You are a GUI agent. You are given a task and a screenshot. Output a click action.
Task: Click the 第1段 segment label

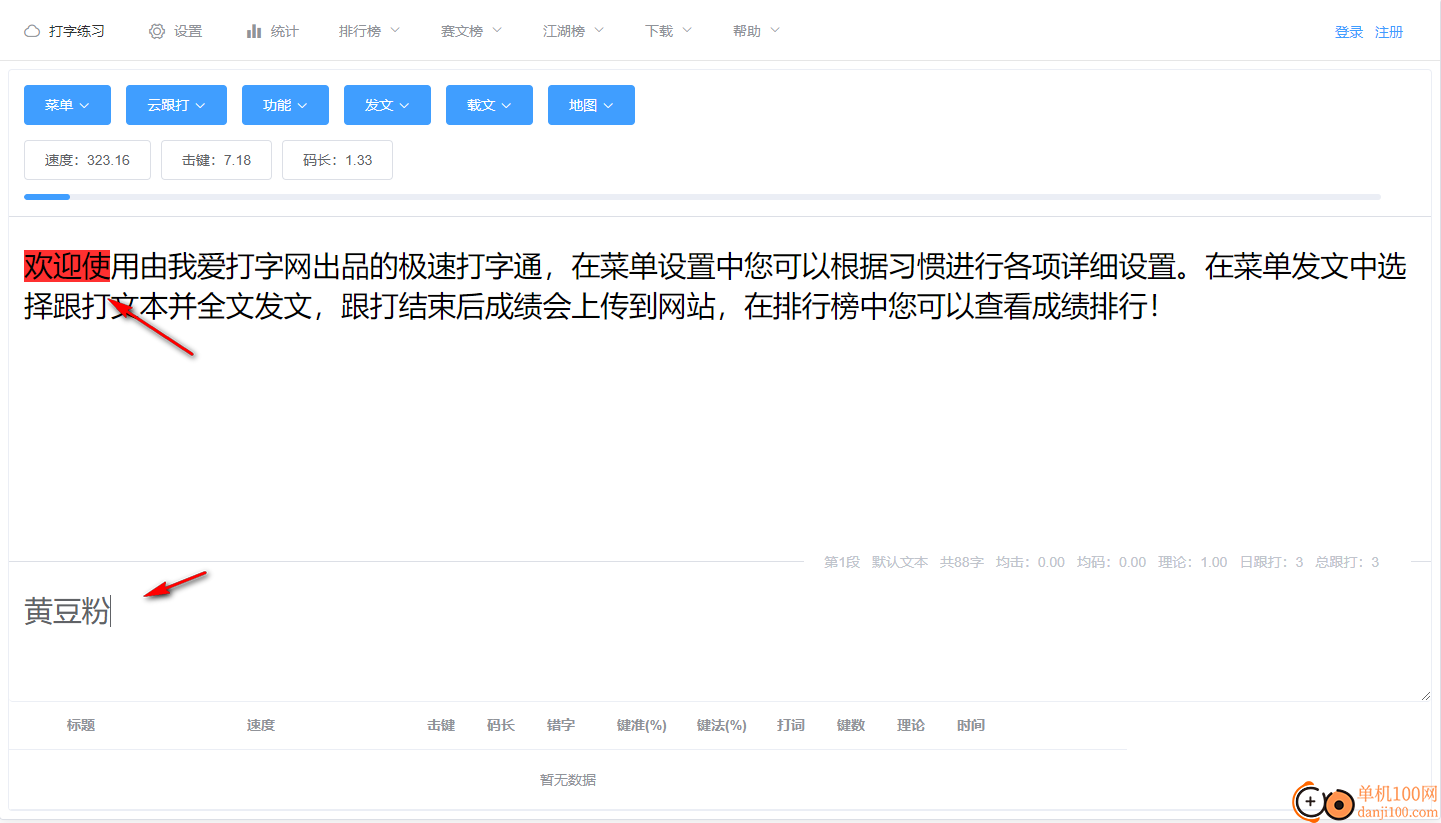click(x=842, y=562)
